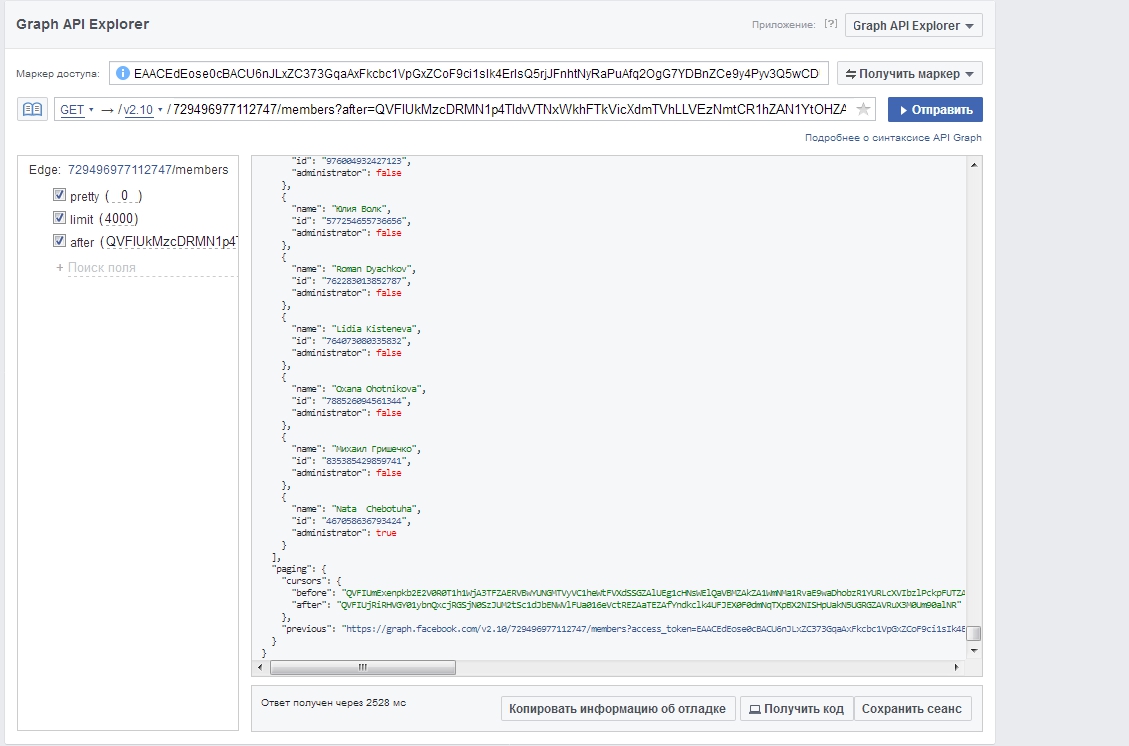Image resolution: width=1129 pixels, height=746 pixels.
Task: Click the 729496977112747/members edge link
Action: coord(148,170)
